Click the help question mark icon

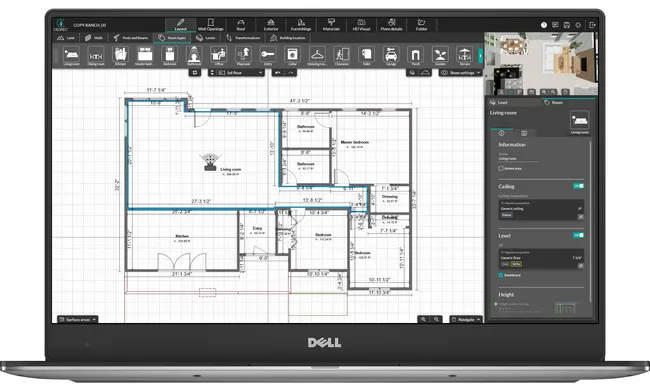pyautogui.click(x=544, y=25)
